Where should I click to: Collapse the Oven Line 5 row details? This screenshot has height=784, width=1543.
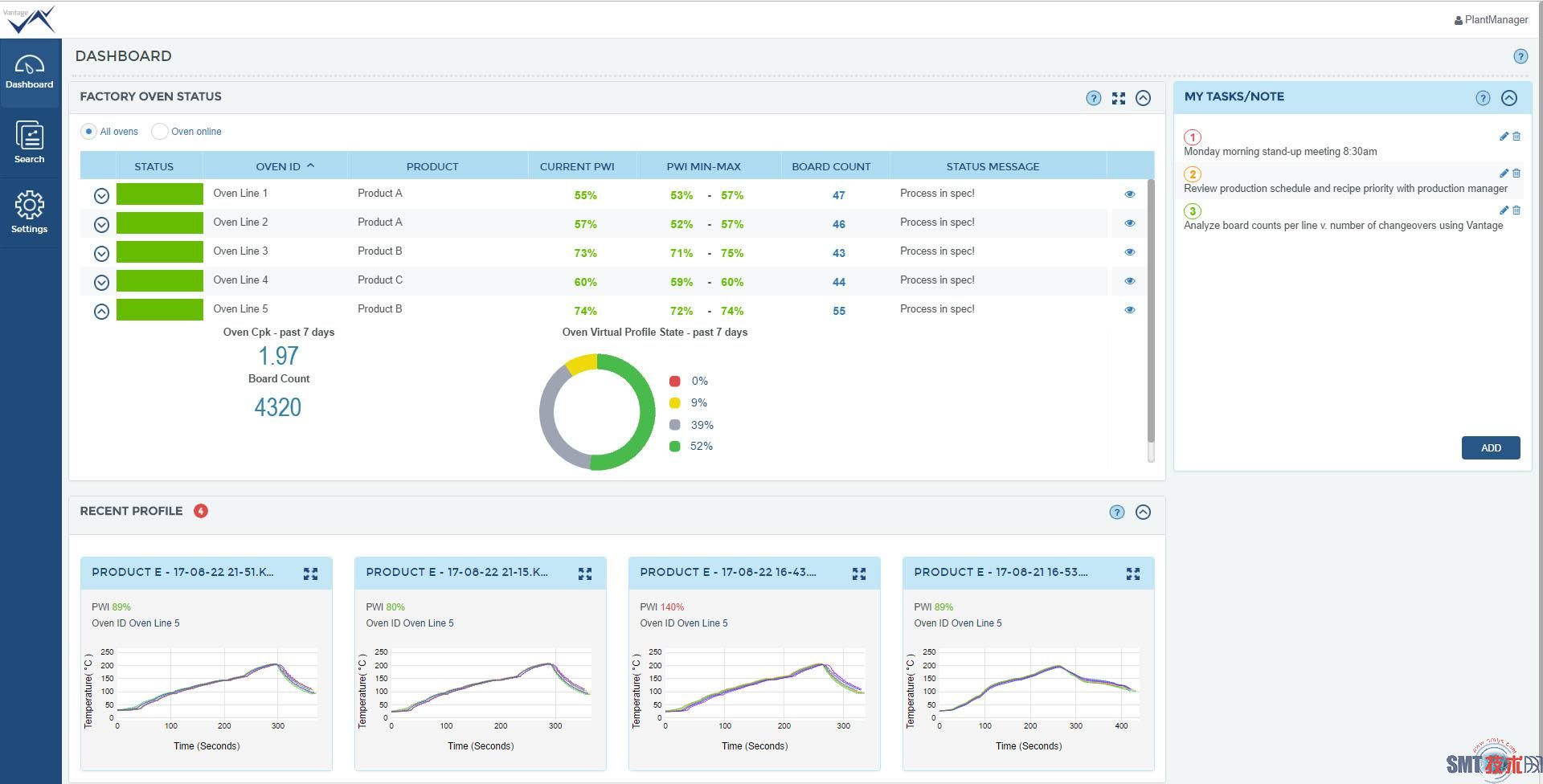coord(101,312)
